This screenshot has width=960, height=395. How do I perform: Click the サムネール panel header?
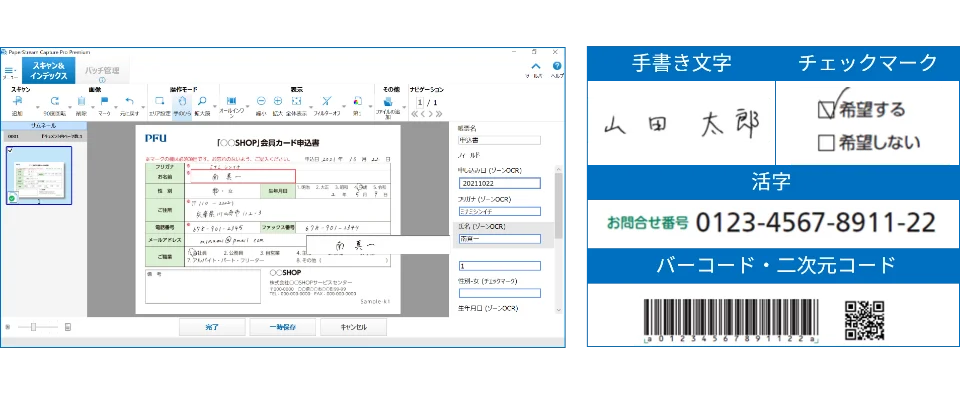coord(44,126)
